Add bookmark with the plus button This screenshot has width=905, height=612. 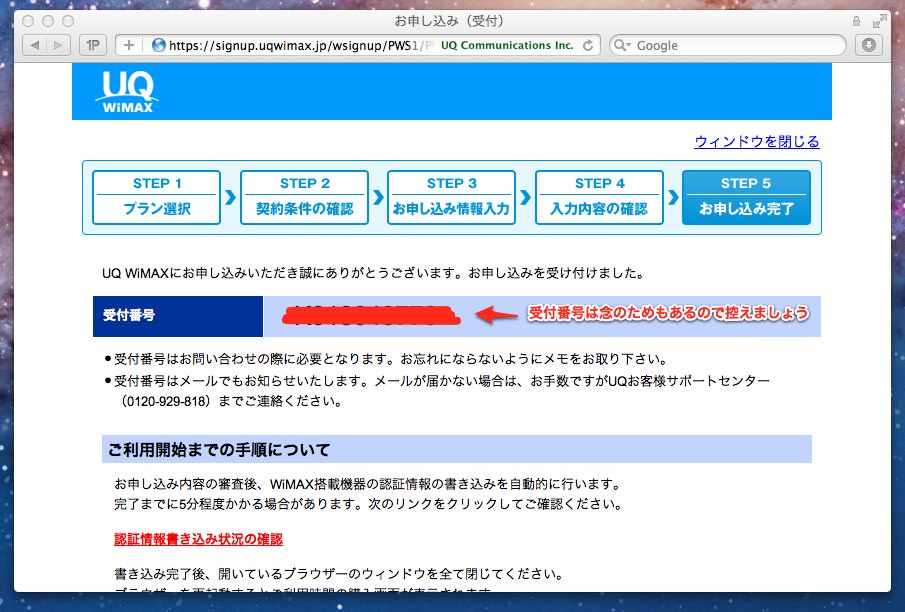point(129,45)
